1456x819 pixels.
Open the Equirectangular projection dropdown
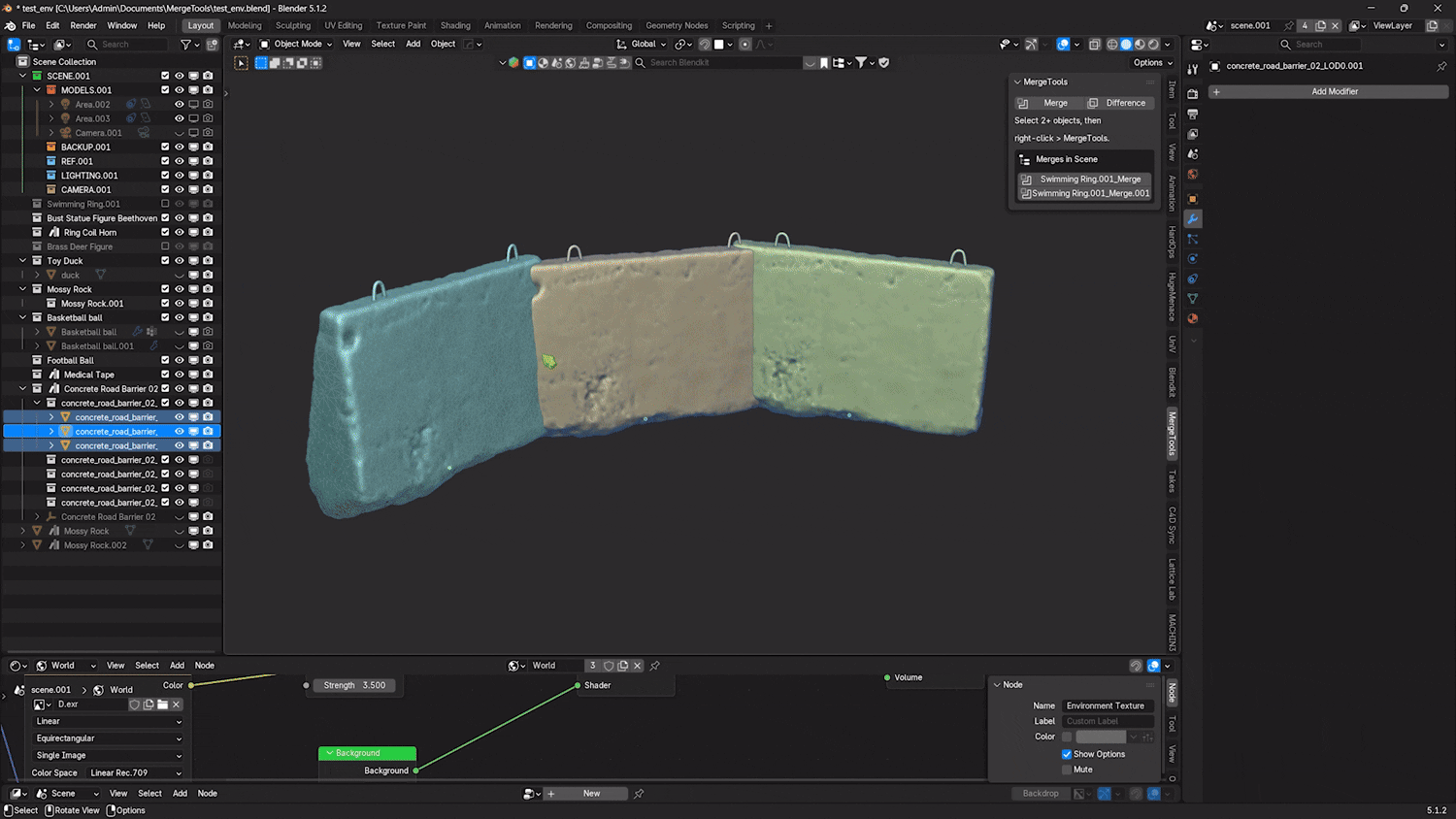pyautogui.click(x=108, y=738)
